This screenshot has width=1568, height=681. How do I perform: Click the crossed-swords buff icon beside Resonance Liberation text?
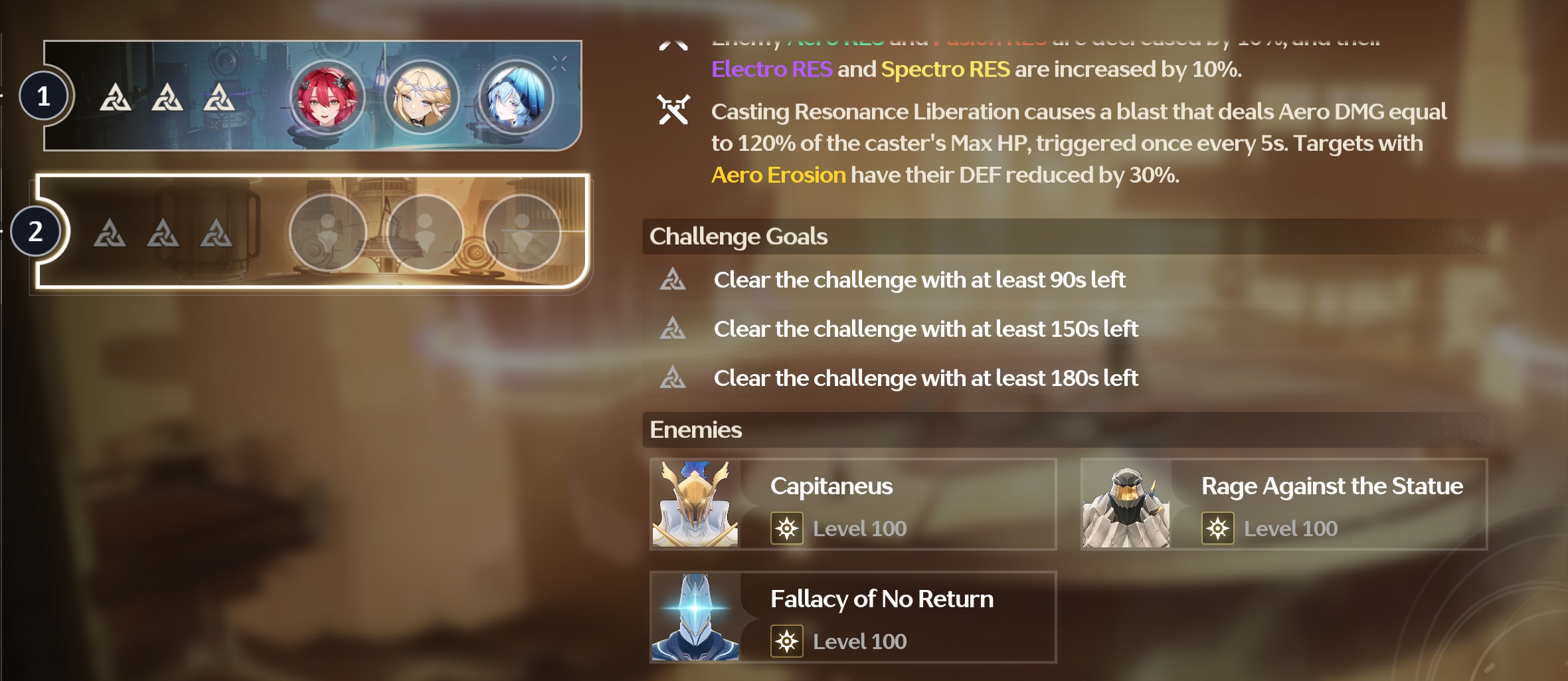(x=673, y=110)
